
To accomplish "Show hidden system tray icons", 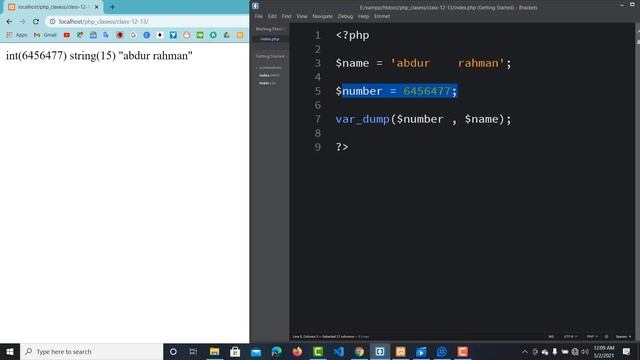I will tap(525, 352).
